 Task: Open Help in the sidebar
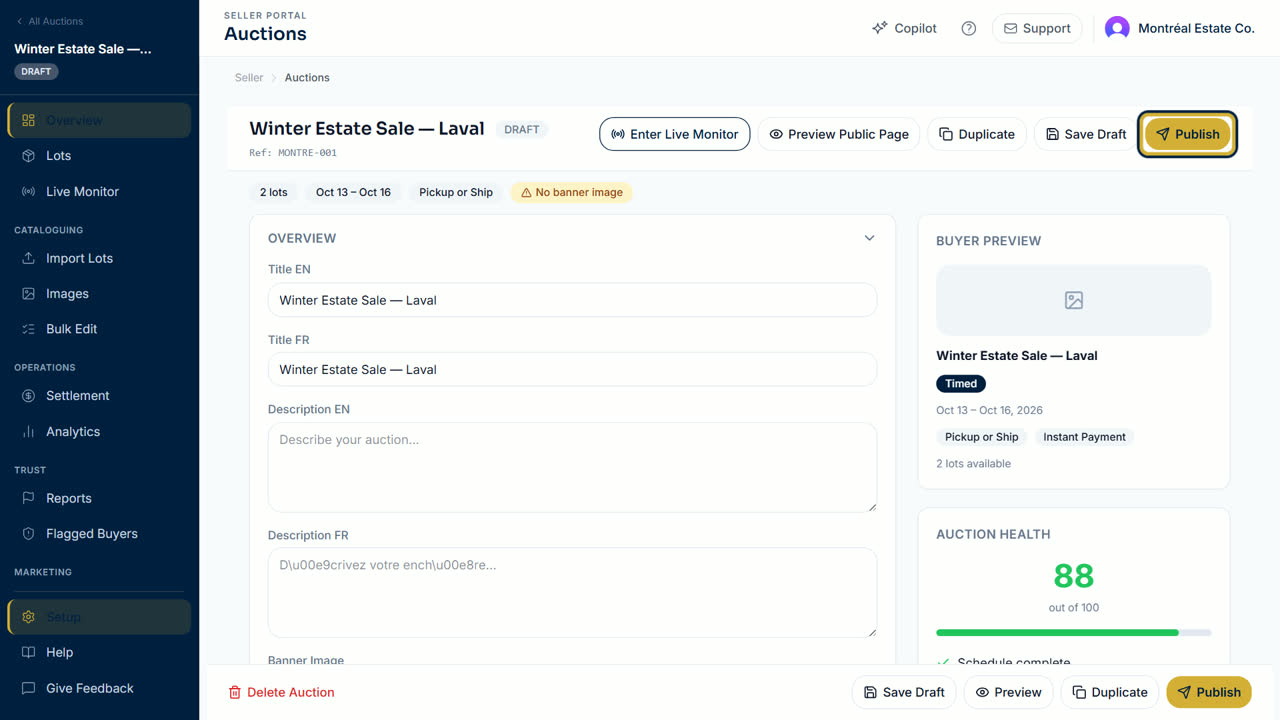[99, 652]
